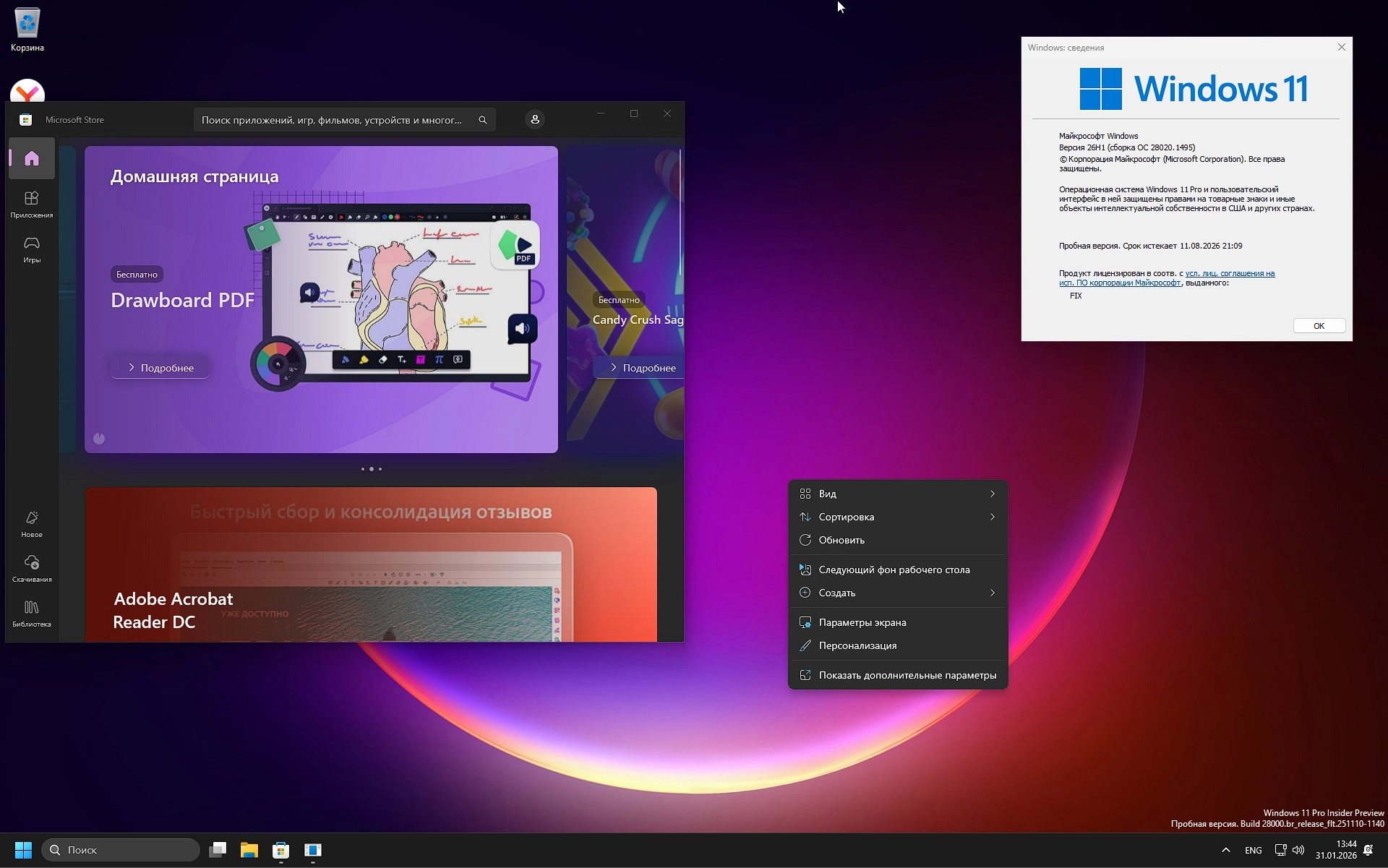
Task: Select the Home icon in the Store sidebar
Action: [31, 158]
